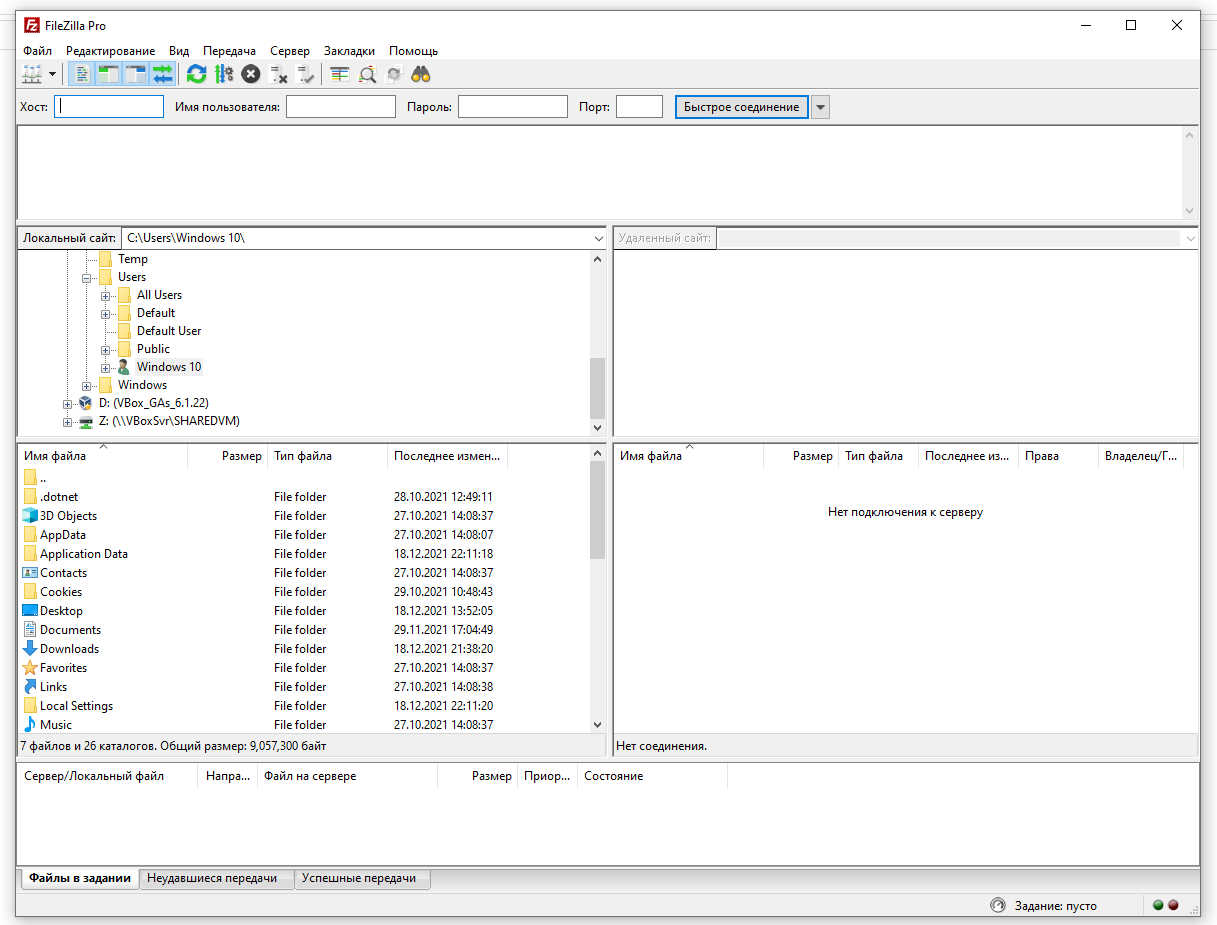Sort local list by Последнее изменение
This screenshot has width=1217, height=925.
[x=448, y=456]
